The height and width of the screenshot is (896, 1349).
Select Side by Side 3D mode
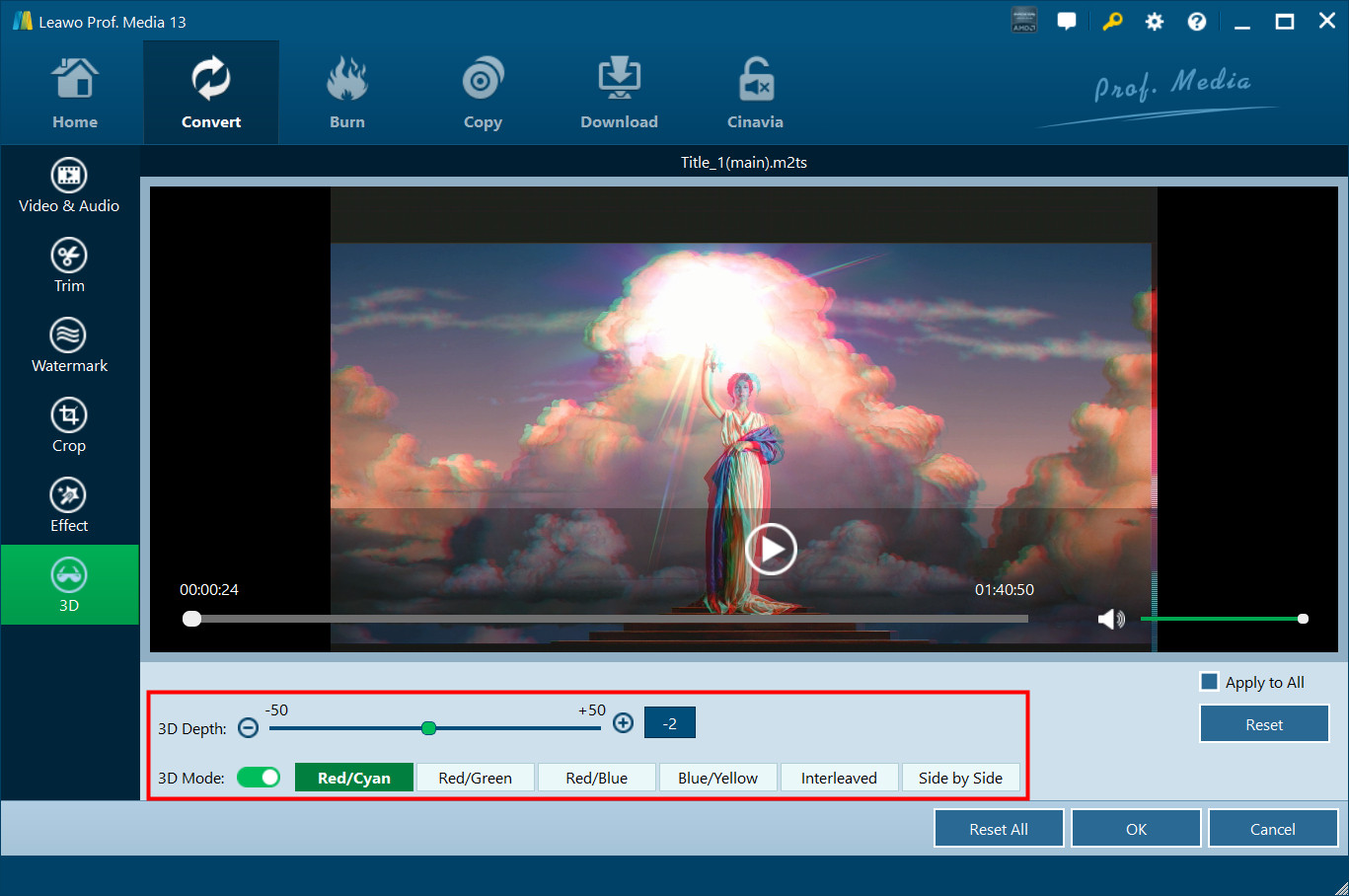pyautogui.click(x=960, y=778)
